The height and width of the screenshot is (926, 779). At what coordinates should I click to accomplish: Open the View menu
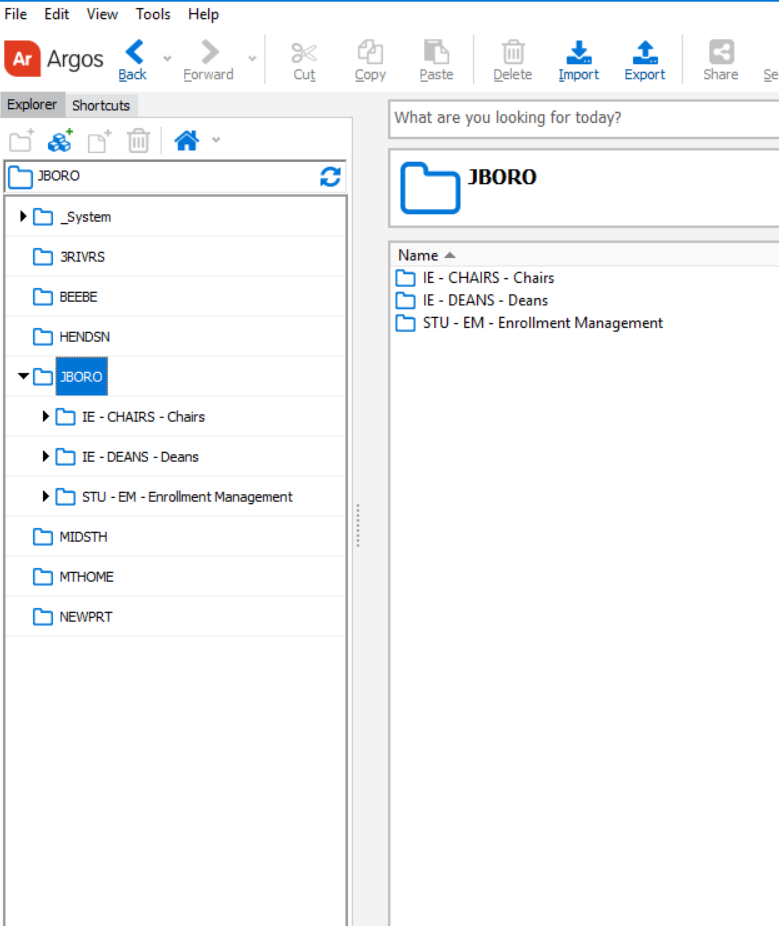102,14
